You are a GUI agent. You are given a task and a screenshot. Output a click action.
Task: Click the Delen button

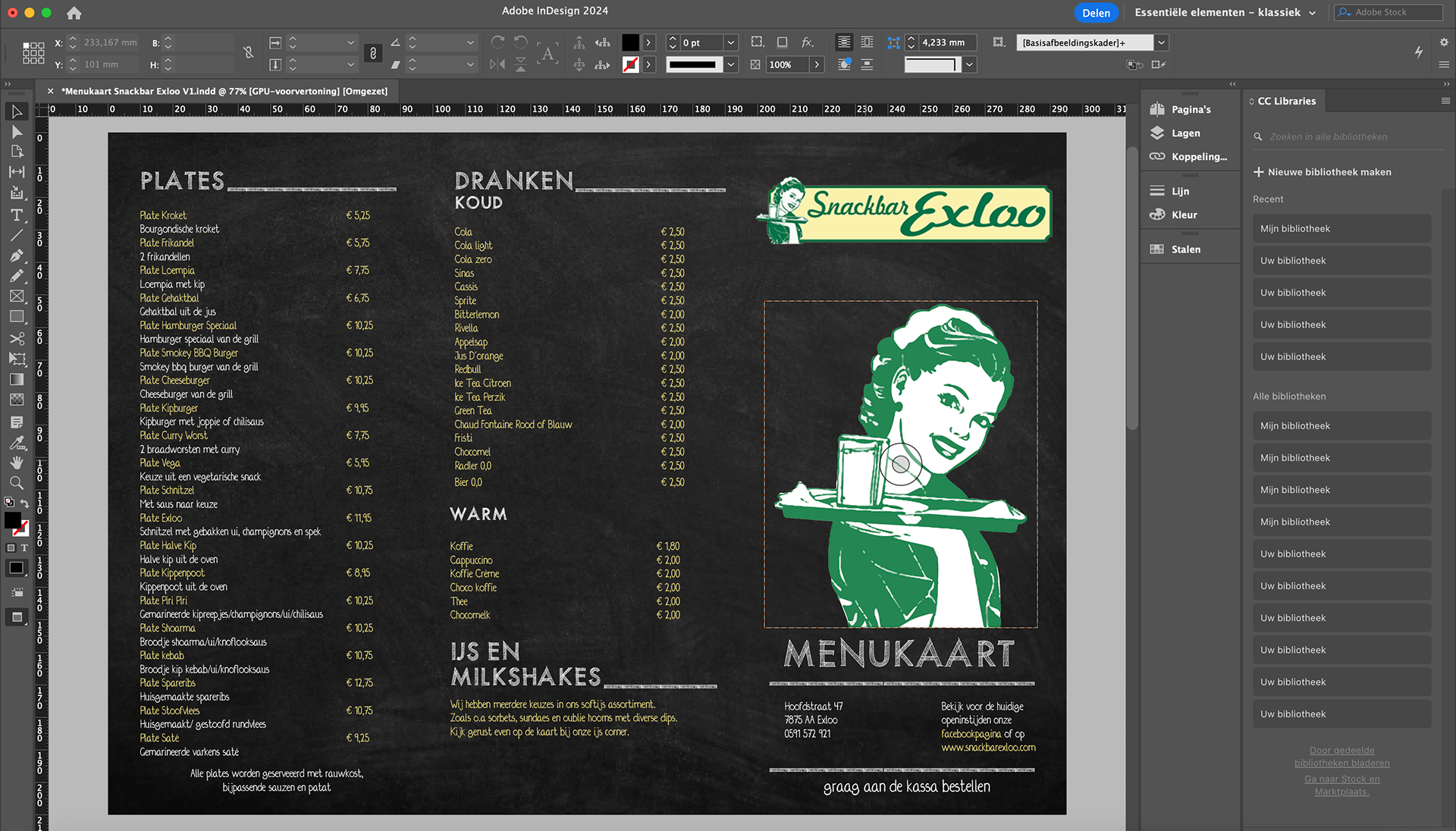pos(1096,13)
